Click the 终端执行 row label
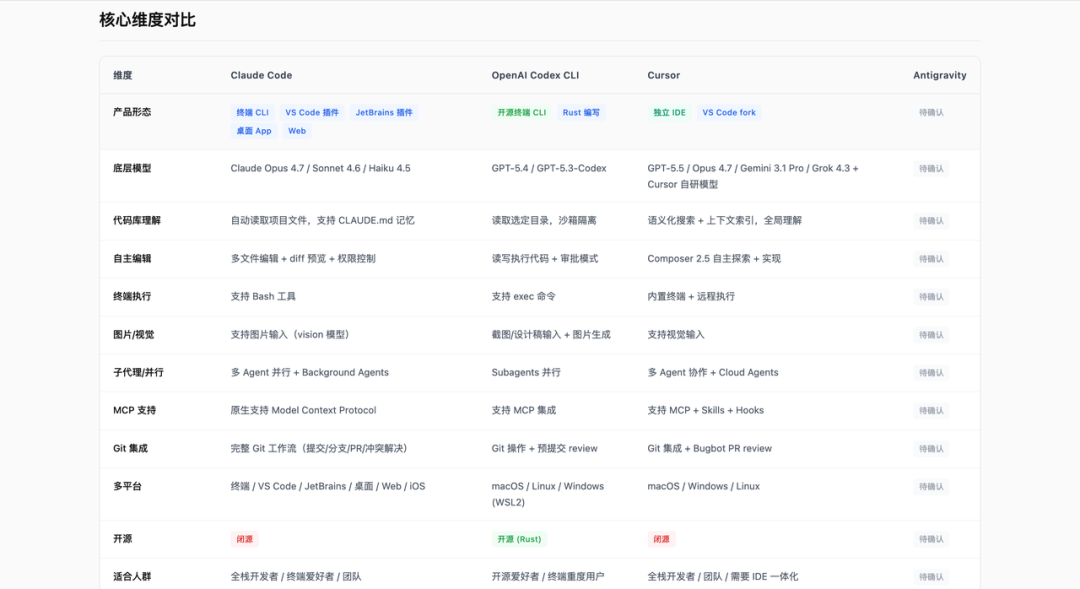This screenshot has height=589, width=1080. click(132, 296)
